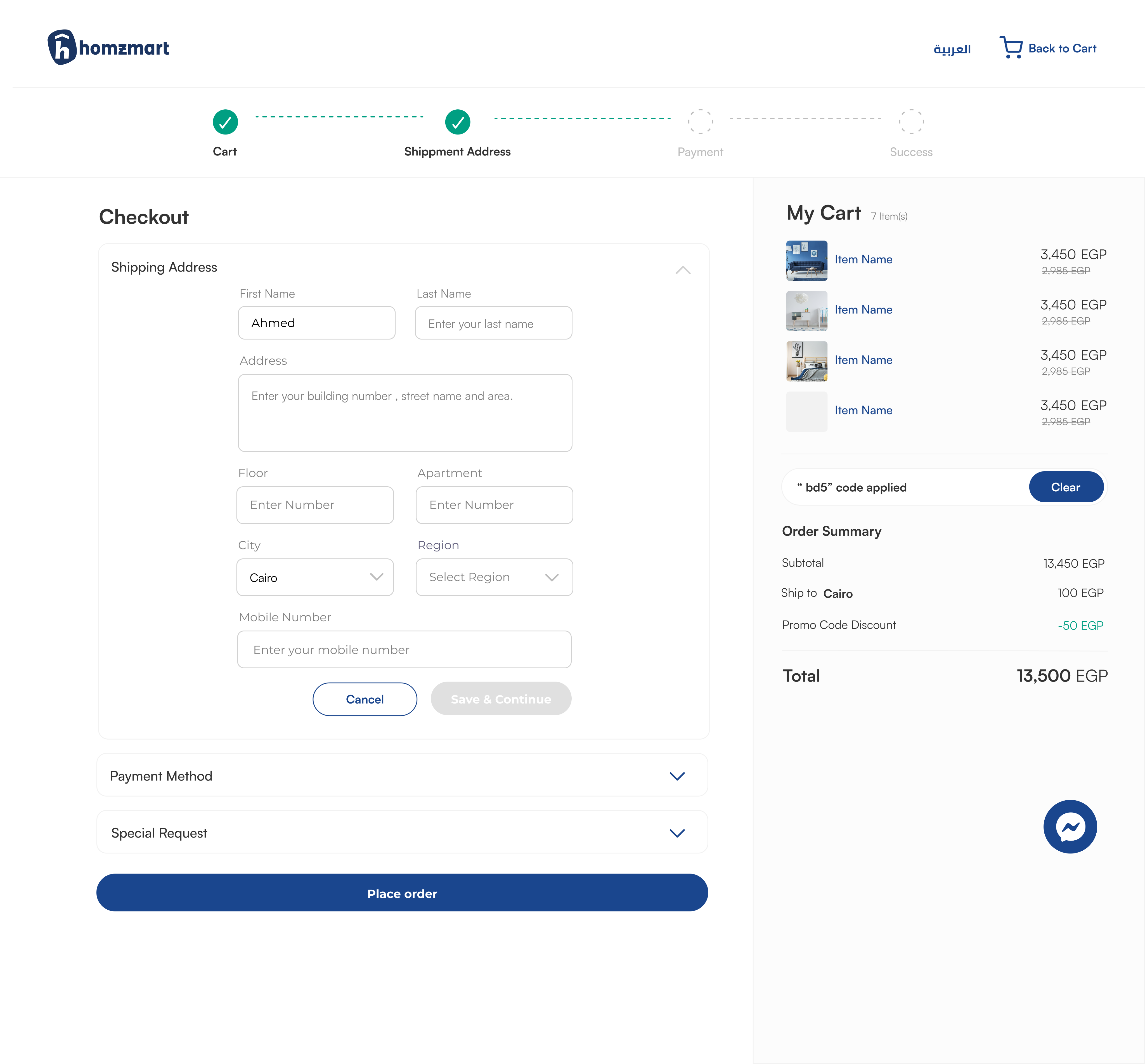The height and width of the screenshot is (1064, 1145).
Task: Collapse the Shipping Address section
Action: pos(683,270)
